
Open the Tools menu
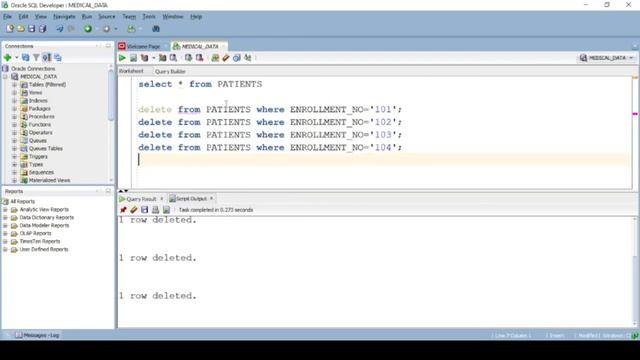click(149, 17)
